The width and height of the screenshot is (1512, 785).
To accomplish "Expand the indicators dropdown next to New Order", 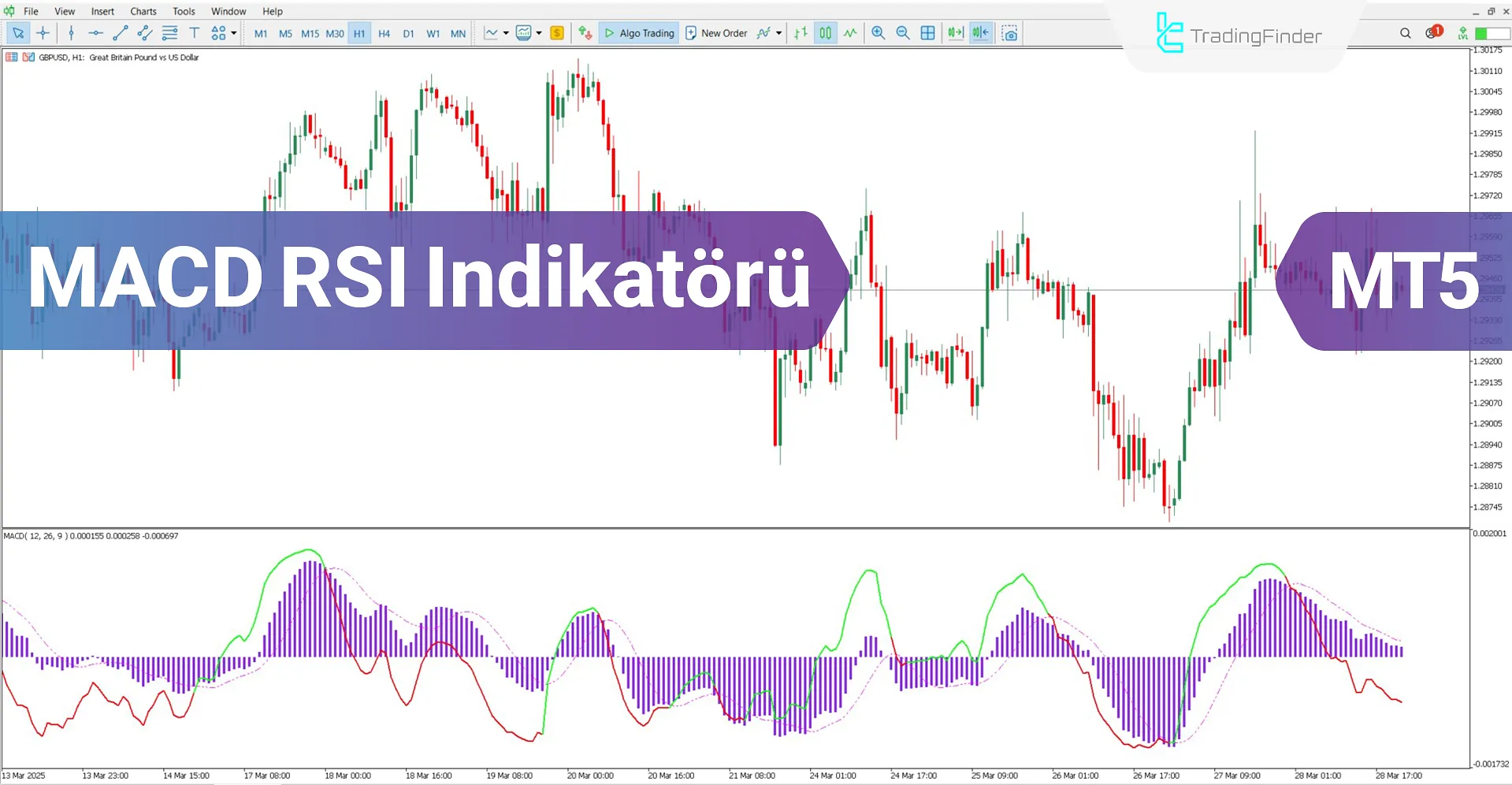I will (779, 32).
